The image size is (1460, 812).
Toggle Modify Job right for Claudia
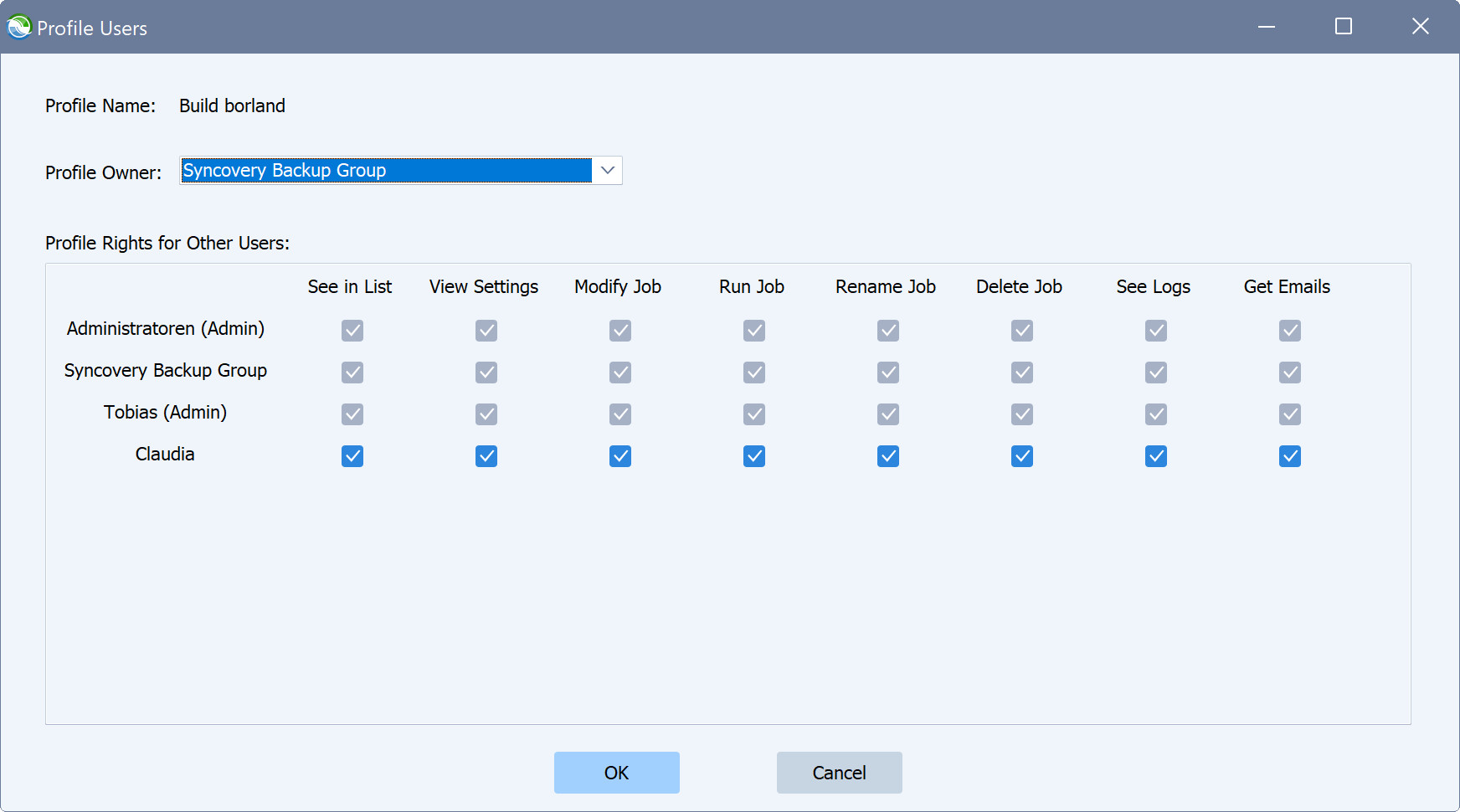click(619, 456)
